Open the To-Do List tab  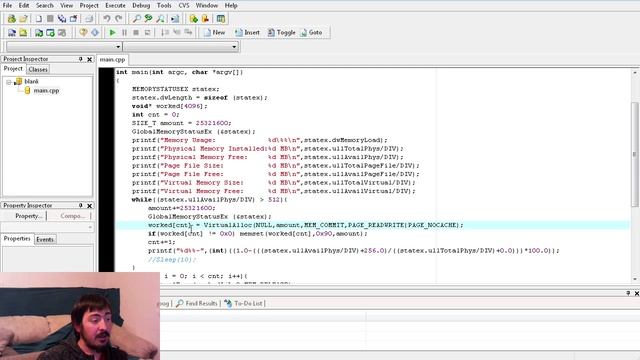pyautogui.click(x=244, y=303)
